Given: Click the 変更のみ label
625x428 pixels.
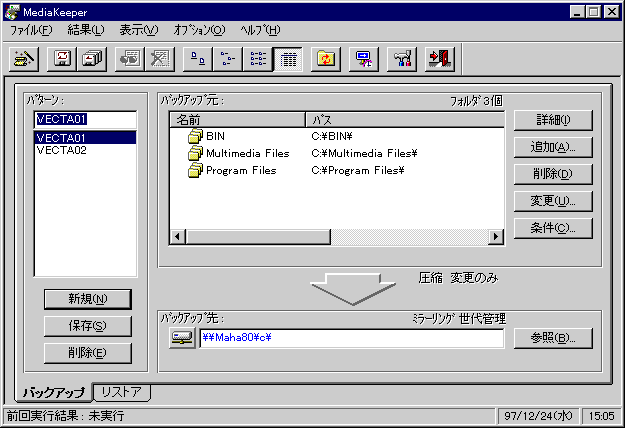Looking at the screenshot, I should coord(474,278).
